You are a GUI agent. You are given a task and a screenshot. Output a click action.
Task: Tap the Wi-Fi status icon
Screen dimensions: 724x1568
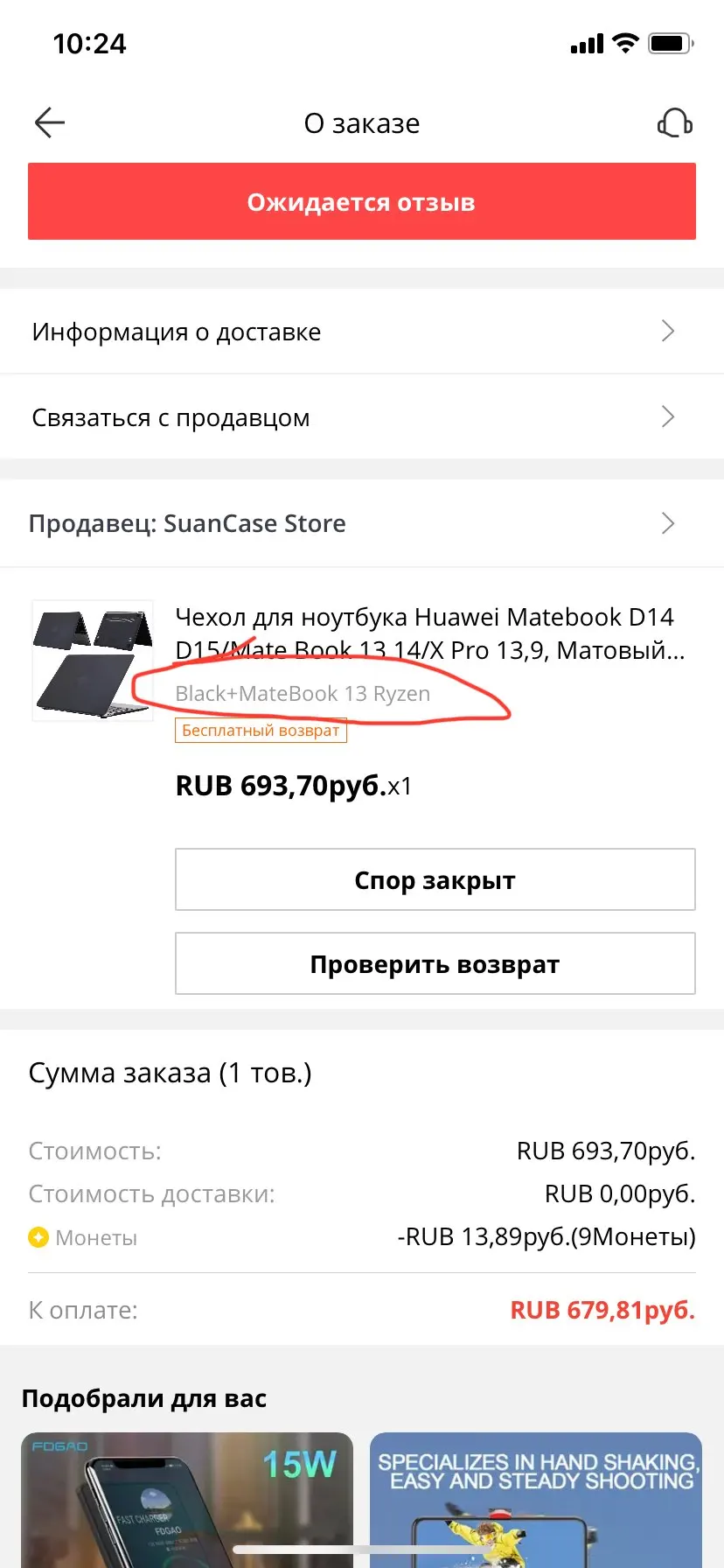coord(625,43)
